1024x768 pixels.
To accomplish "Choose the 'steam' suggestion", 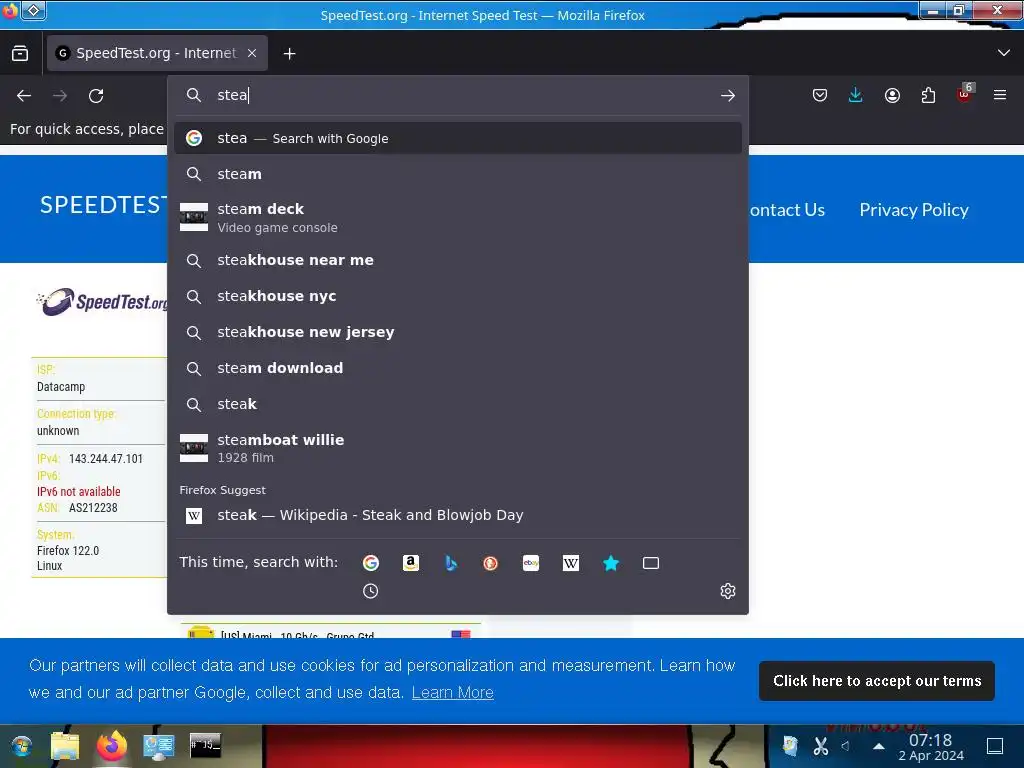I will click(x=458, y=174).
